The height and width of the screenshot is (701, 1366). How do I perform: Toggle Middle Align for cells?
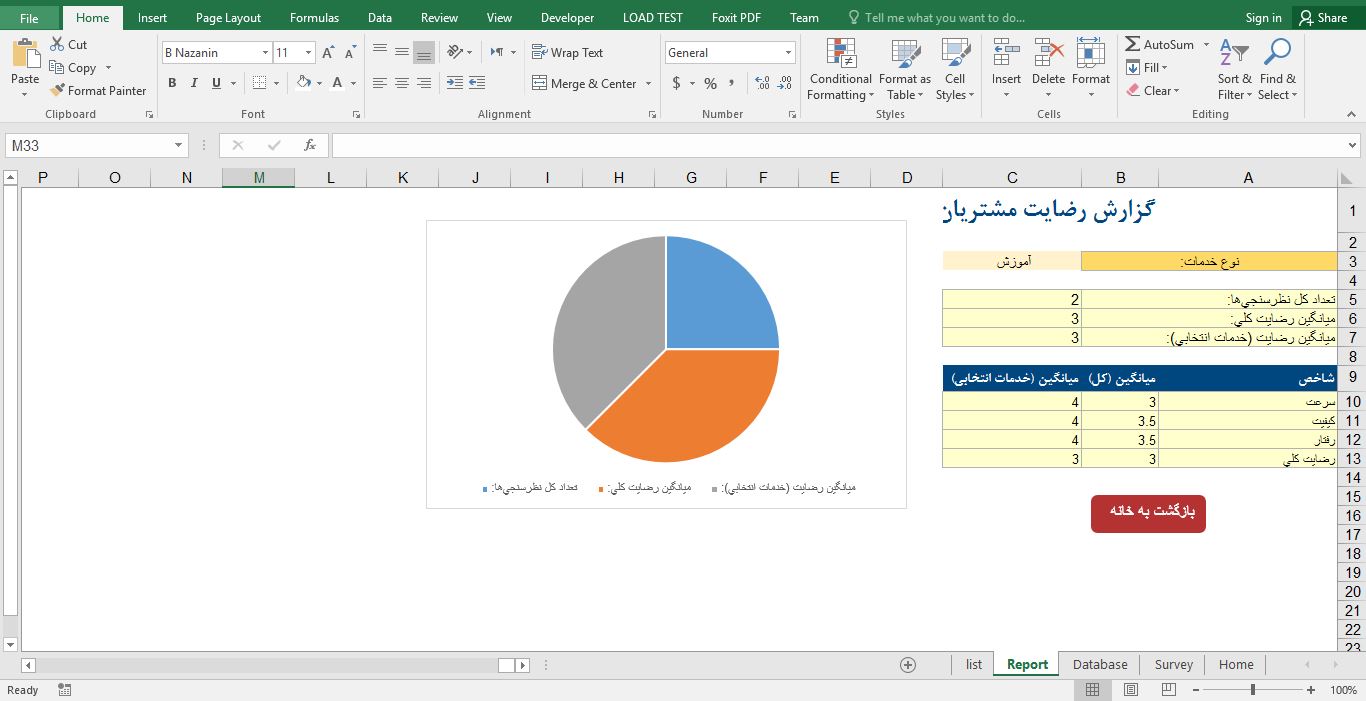pyautogui.click(x=401, y=52)
